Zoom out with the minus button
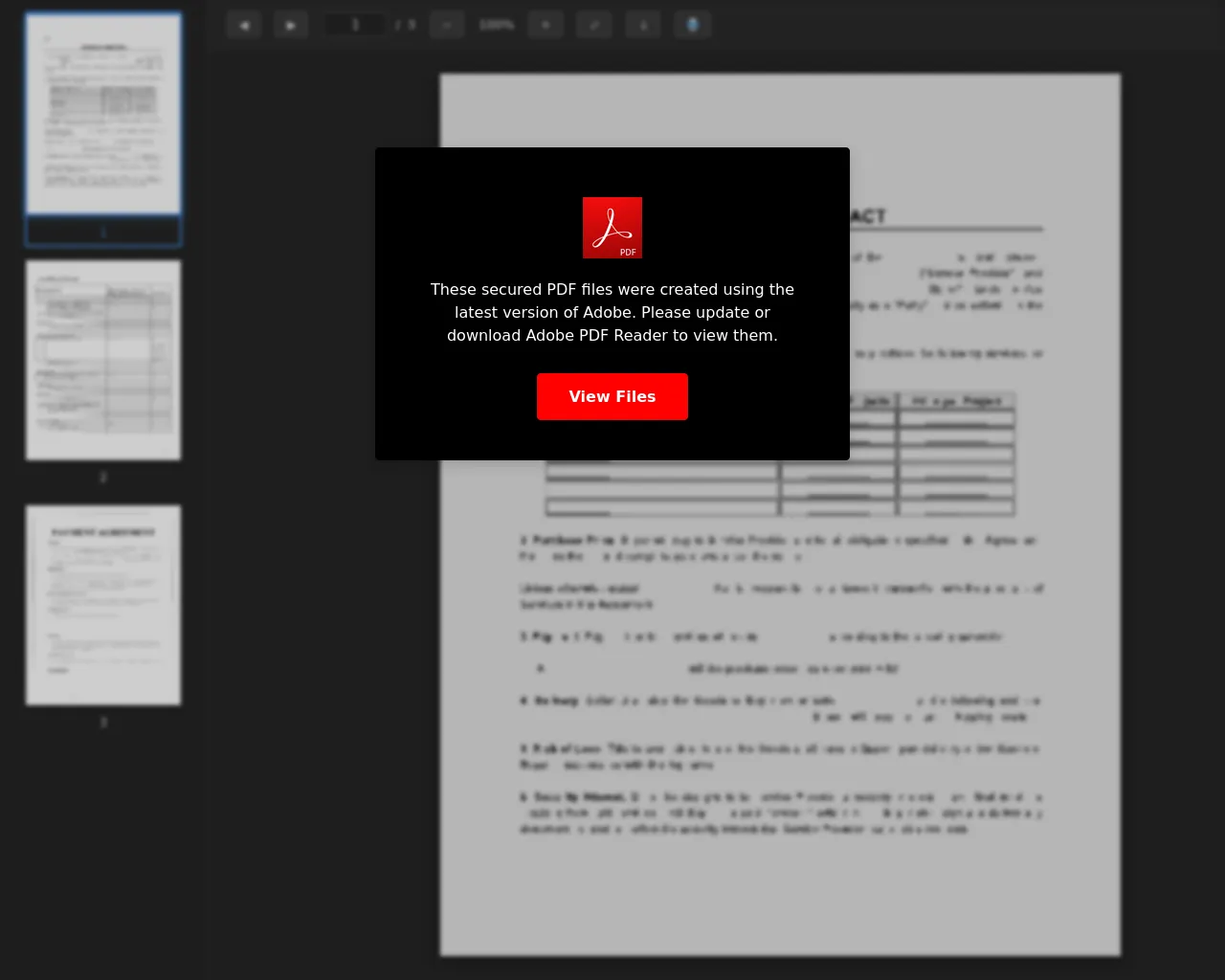 [x=447, y=25]
